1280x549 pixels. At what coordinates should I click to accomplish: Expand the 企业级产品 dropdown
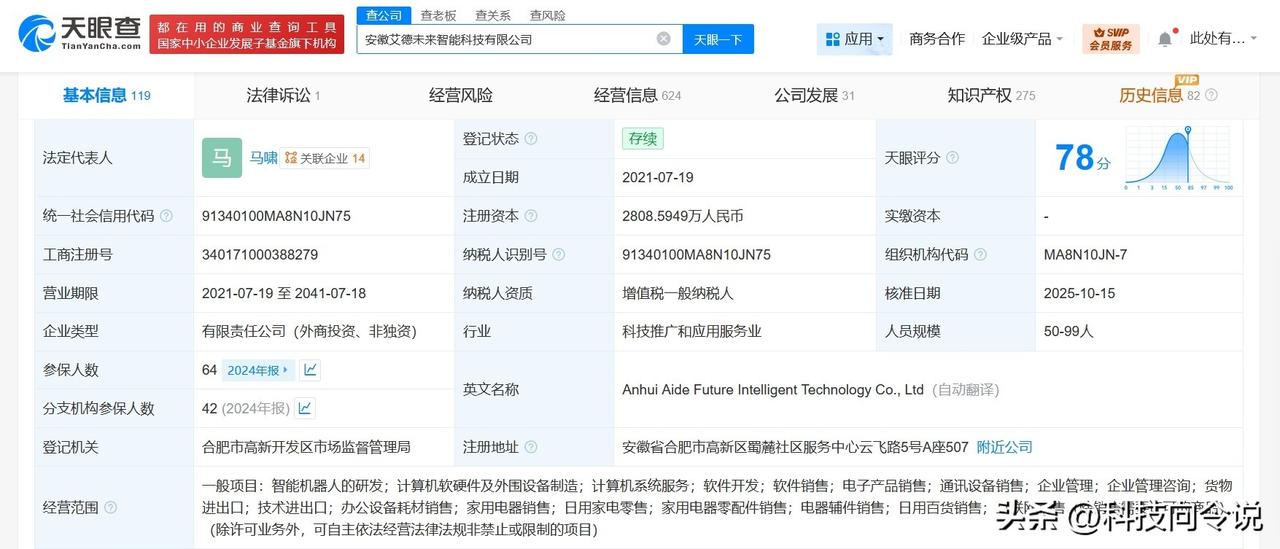click(1023, 39)
